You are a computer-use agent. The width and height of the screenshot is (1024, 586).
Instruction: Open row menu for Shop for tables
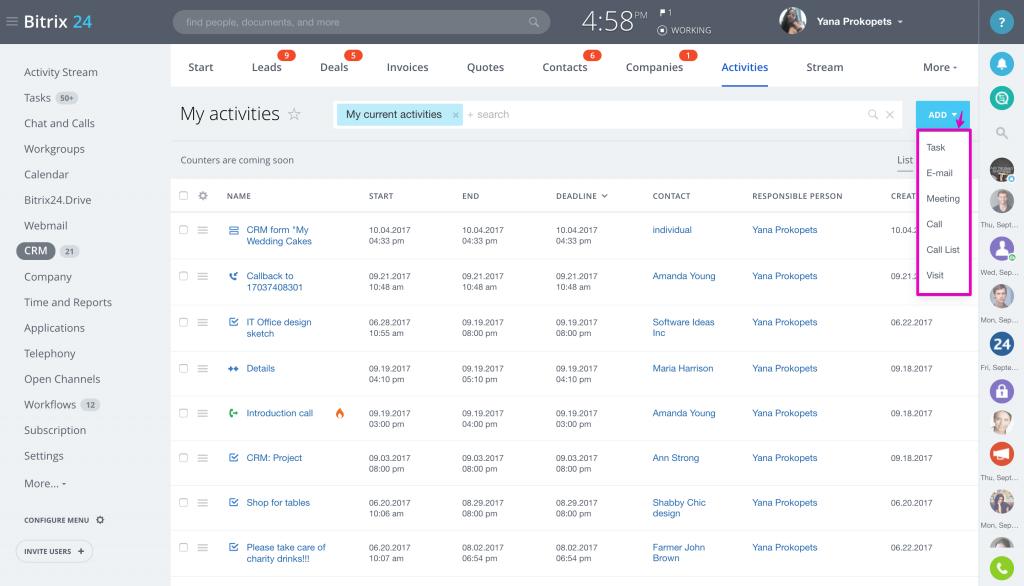[203, 503]
